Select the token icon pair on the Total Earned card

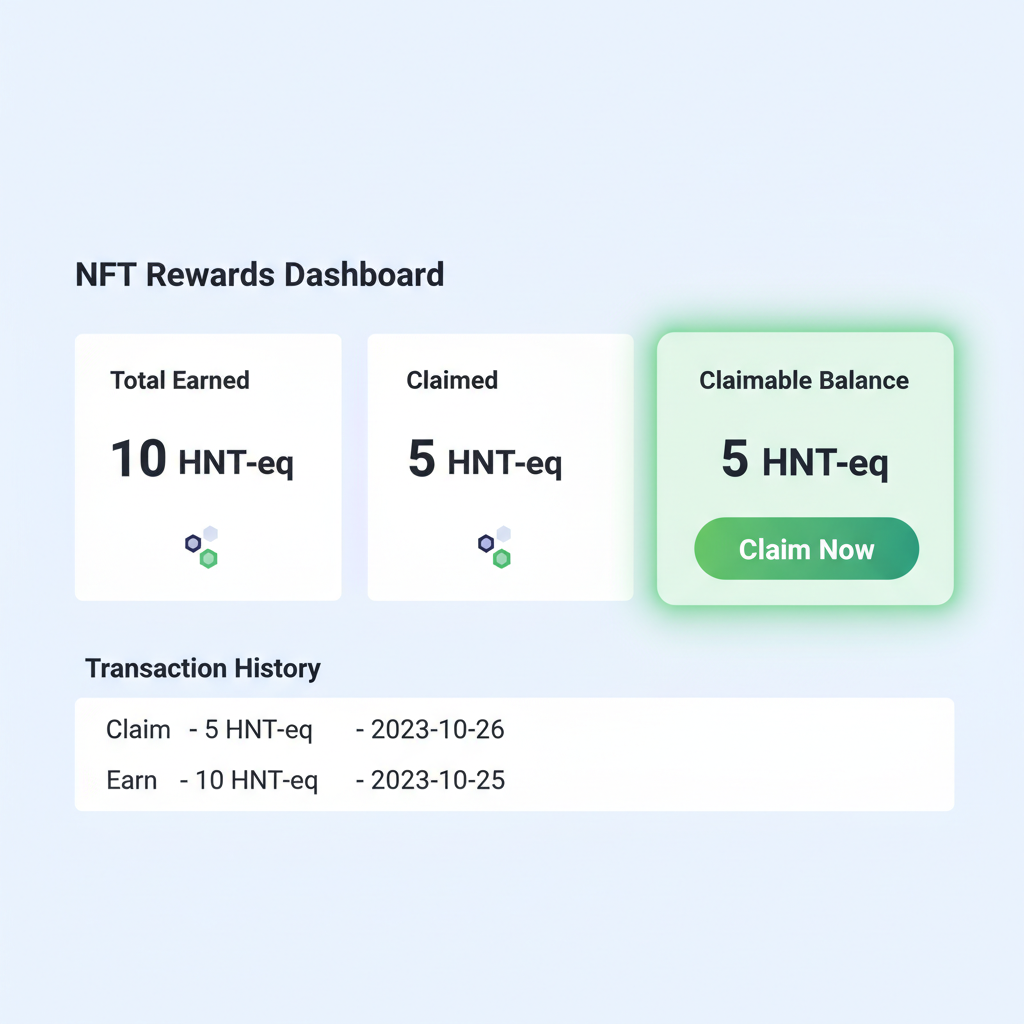point(200,545)
